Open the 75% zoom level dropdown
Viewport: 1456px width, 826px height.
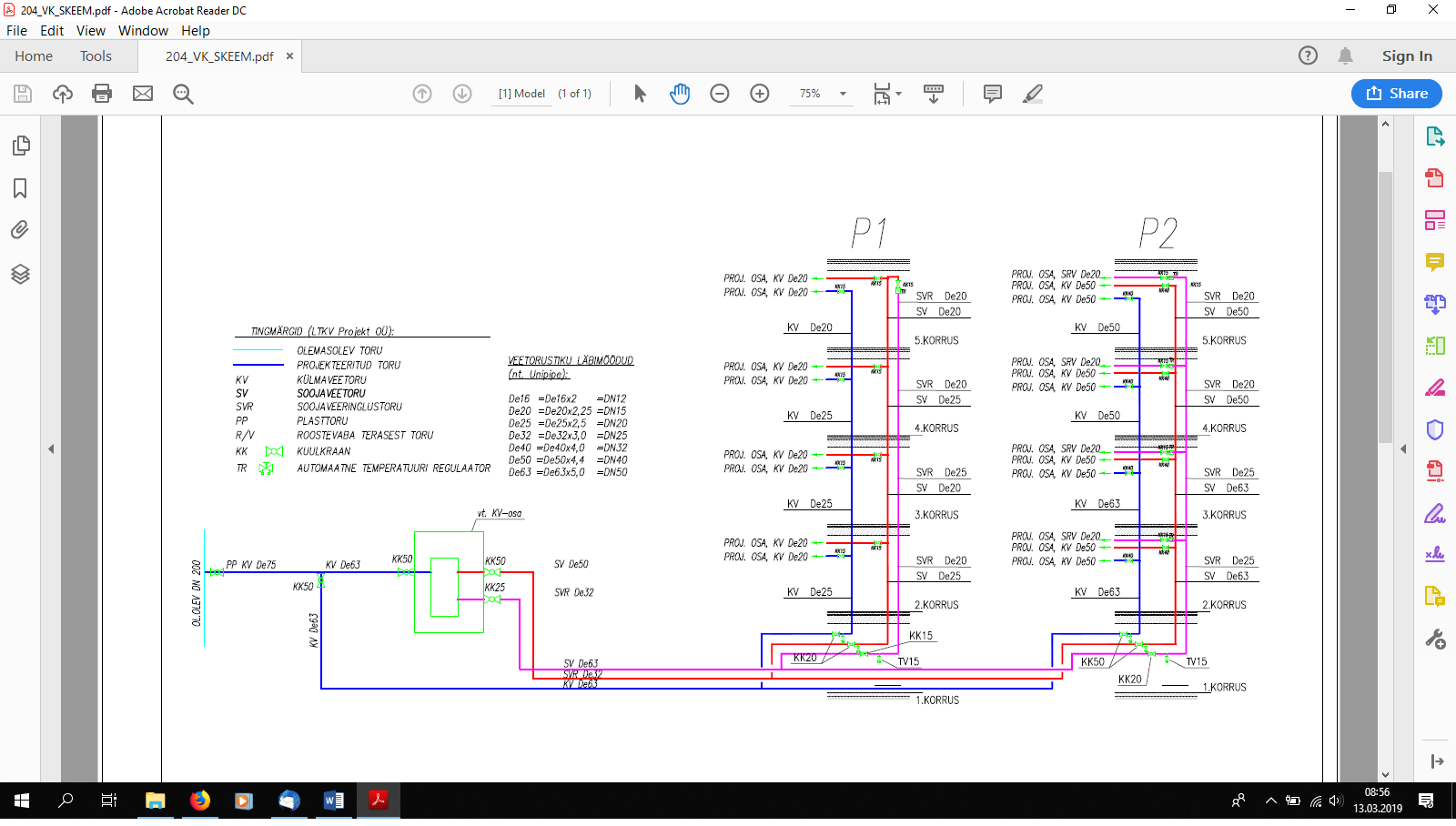point(843,94)
